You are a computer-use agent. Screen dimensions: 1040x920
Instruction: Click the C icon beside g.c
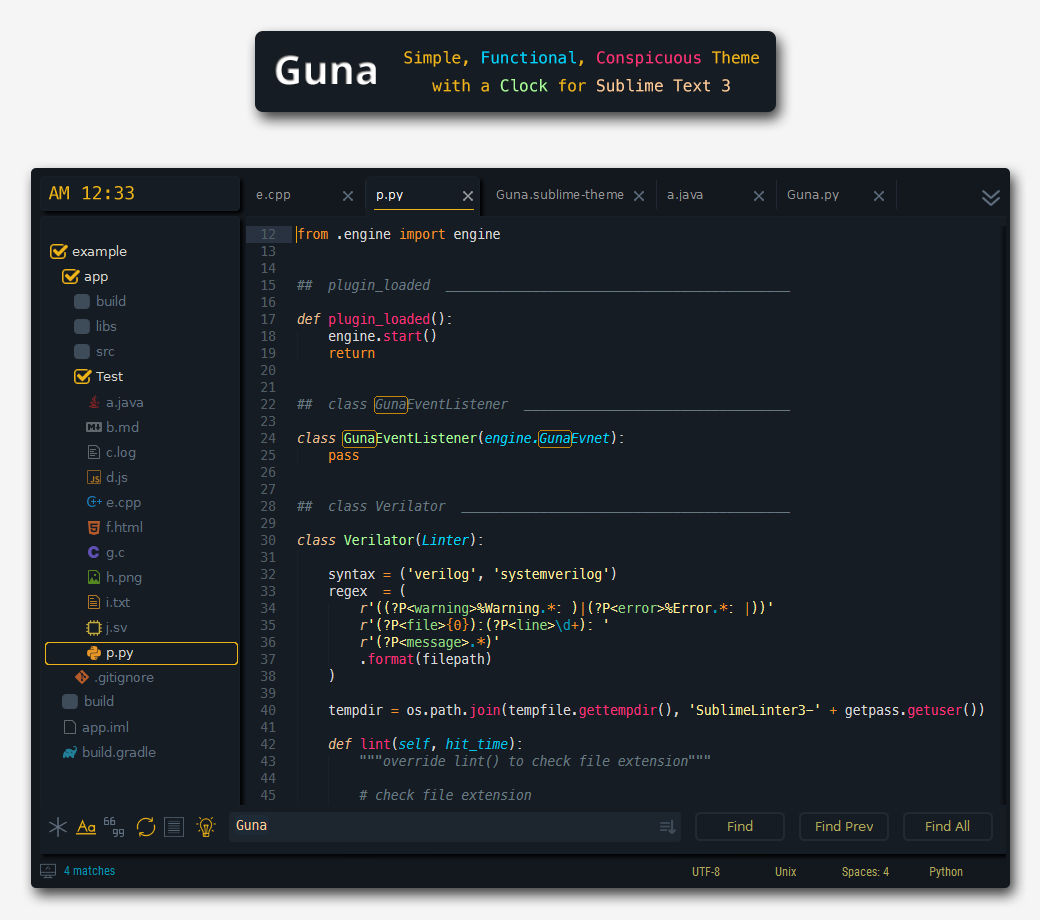tap(94, 553)
